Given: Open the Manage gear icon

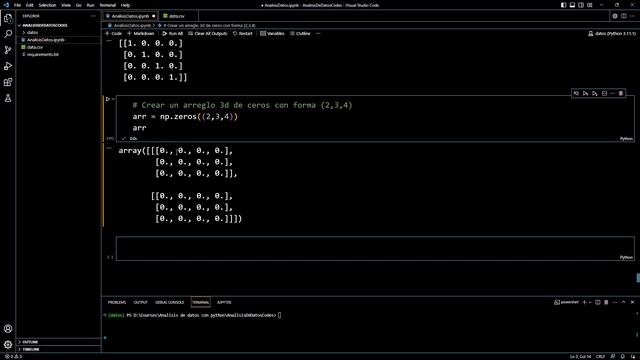Looking at the screenshot, I should coord(8,344).
